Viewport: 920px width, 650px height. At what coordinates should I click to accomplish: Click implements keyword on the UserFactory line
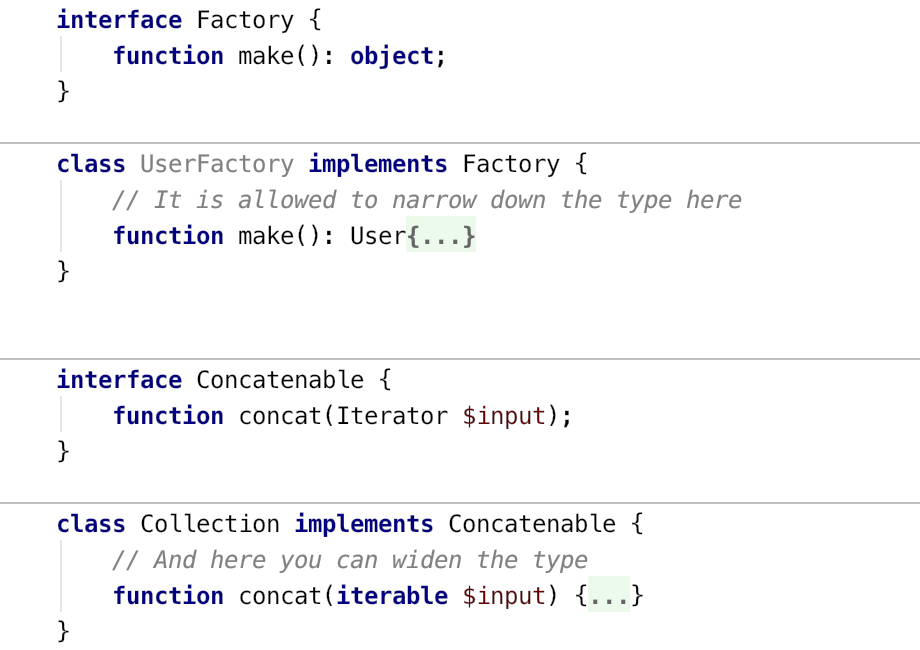point(378,164)
